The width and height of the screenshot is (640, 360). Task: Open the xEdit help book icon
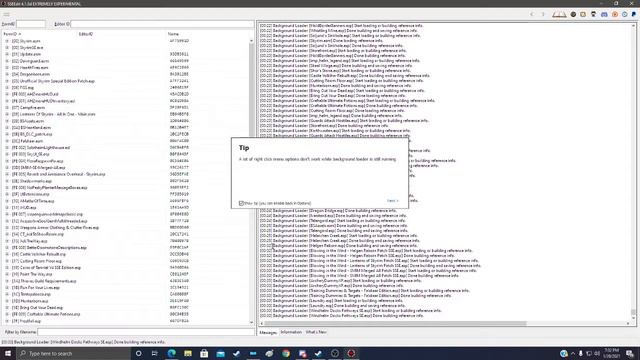(x=559, y=14)
